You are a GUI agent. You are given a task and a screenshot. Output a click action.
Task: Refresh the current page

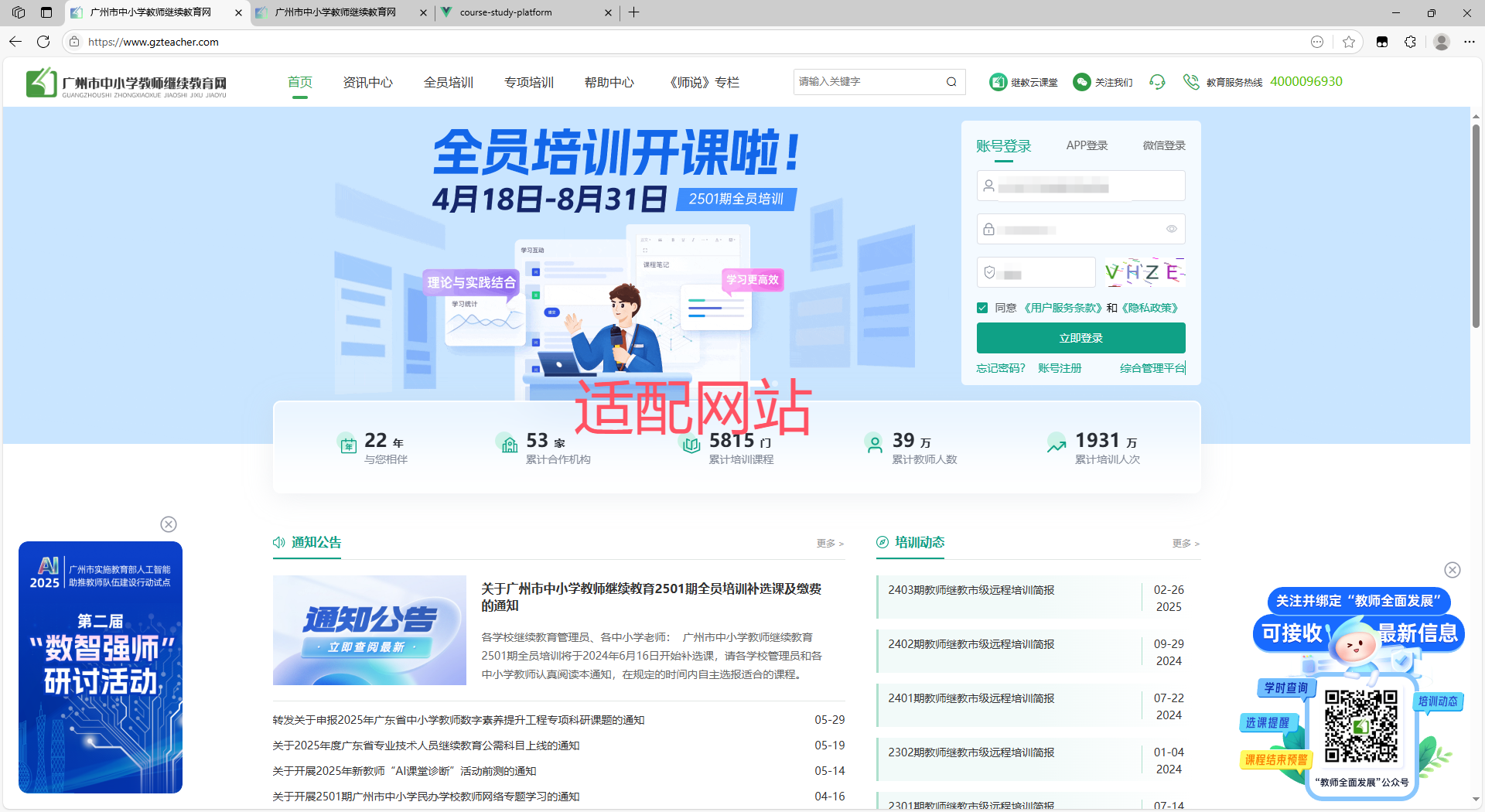click(x=43, y=42)
